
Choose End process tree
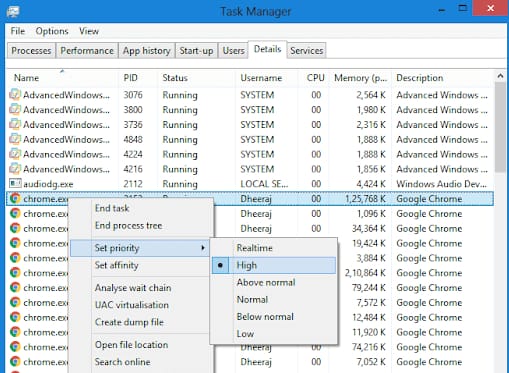click(x=140, y=226)
